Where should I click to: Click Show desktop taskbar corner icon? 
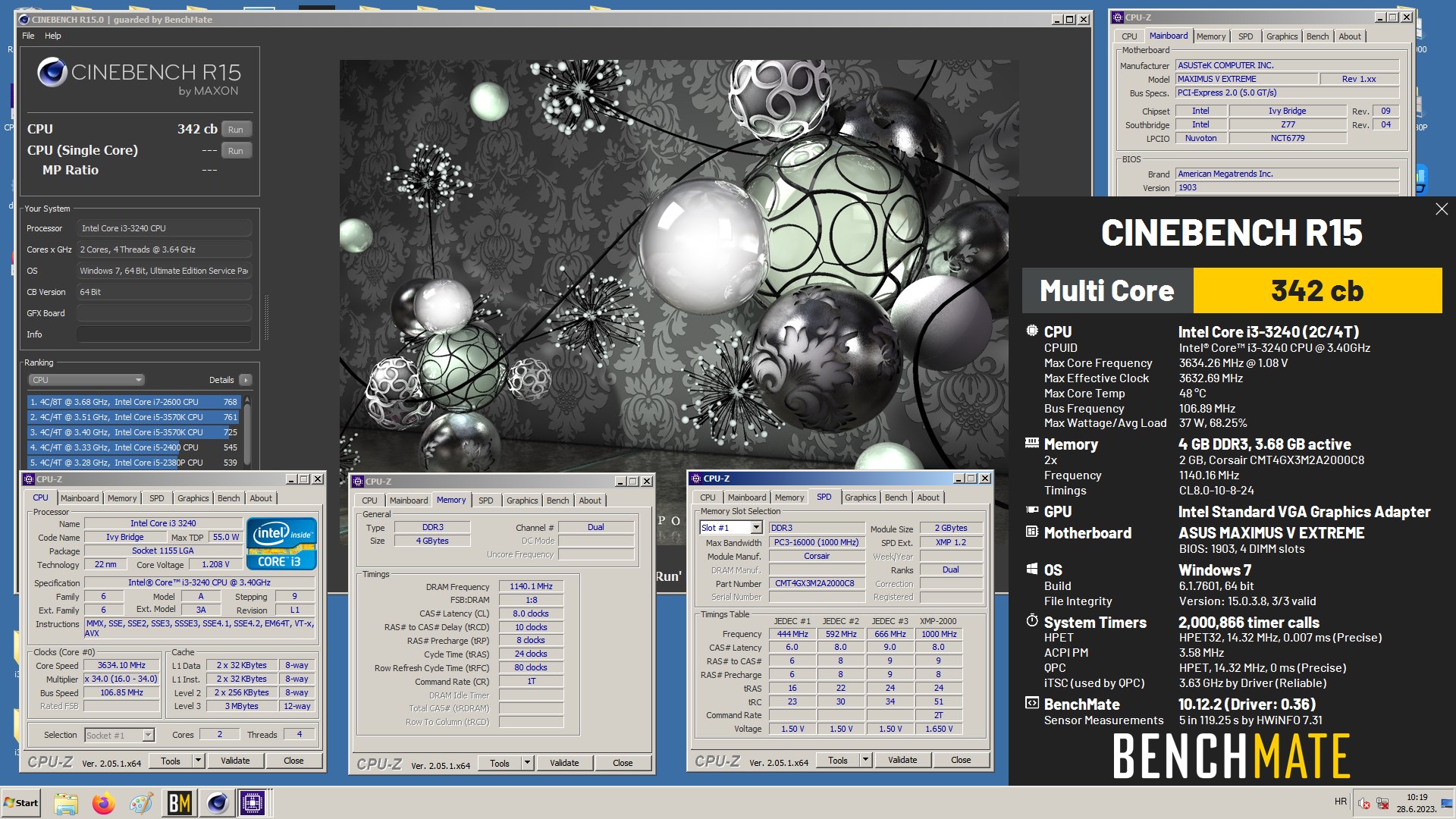click(x=1446, y=803)
